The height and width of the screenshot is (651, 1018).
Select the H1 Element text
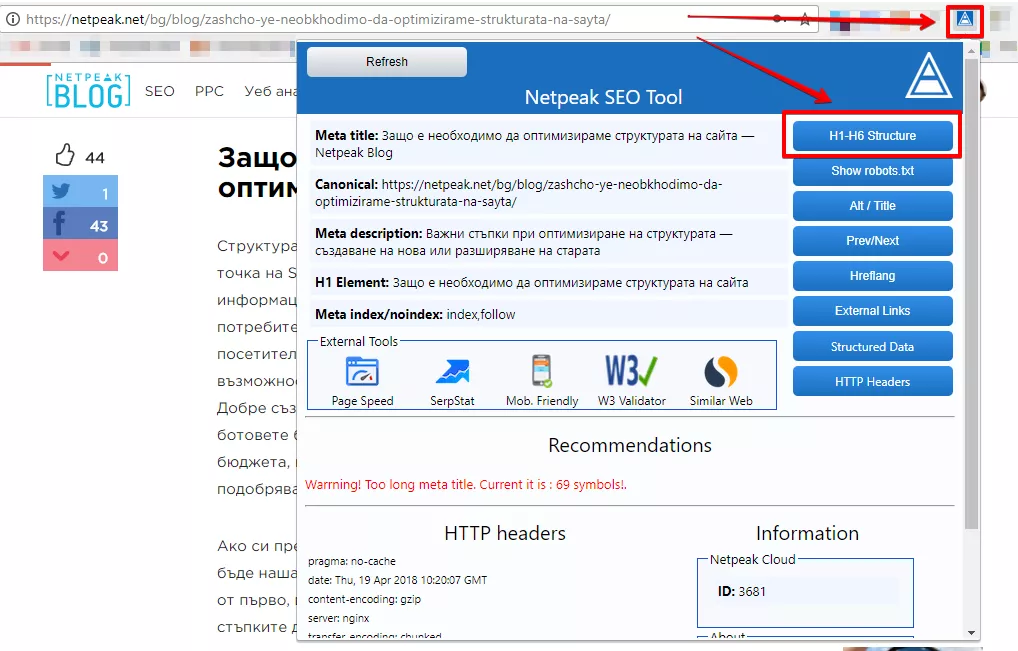tap(532, 282)
